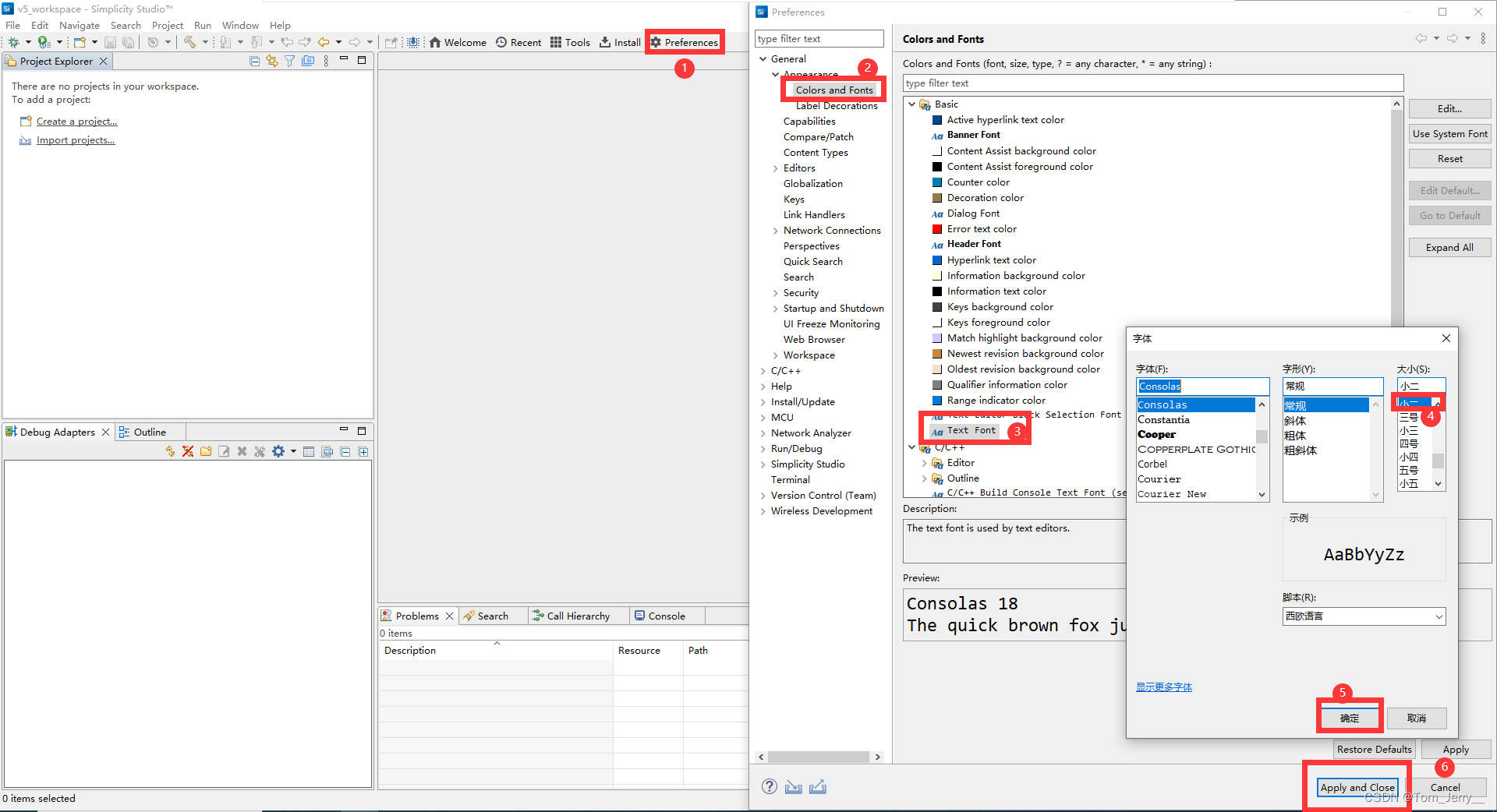1497x812 pixels.
Task: Click the refresh icon in Debug Adapters toolbar
Action: (x=169, y=451)
